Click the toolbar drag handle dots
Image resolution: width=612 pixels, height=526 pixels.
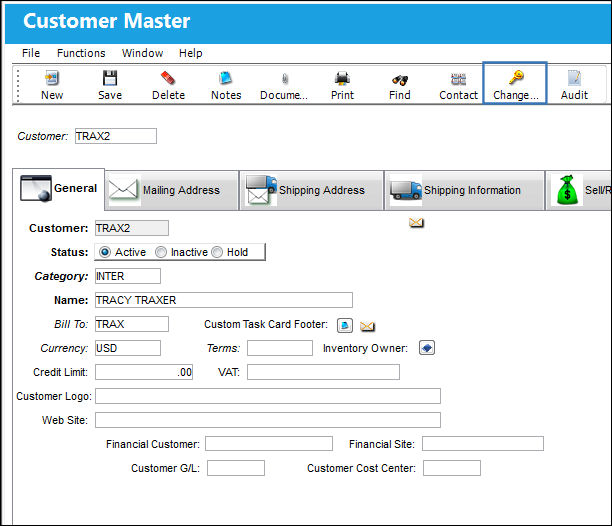tap(18, 85)
